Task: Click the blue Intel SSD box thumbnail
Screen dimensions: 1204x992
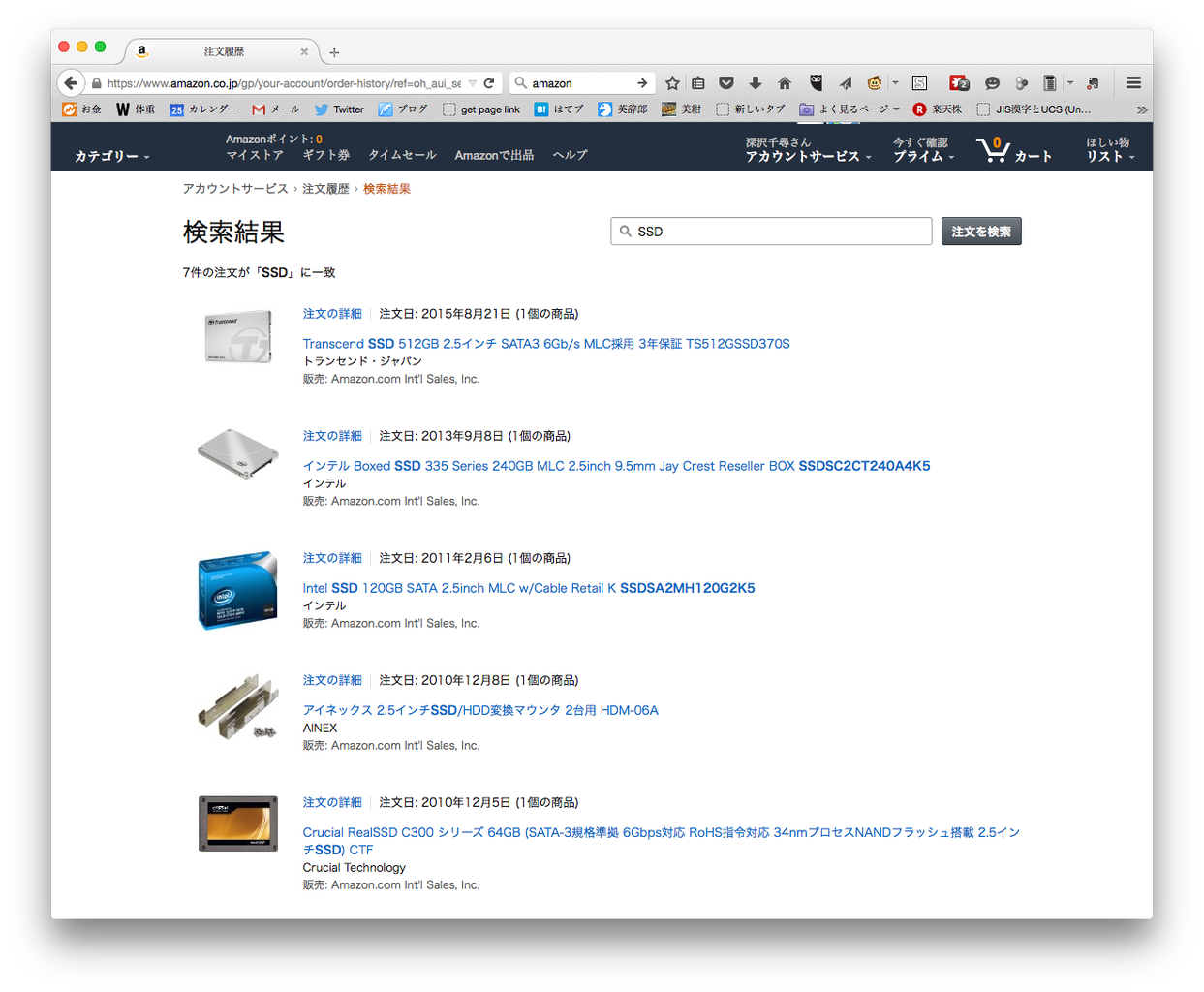Action: coord(237,591)
